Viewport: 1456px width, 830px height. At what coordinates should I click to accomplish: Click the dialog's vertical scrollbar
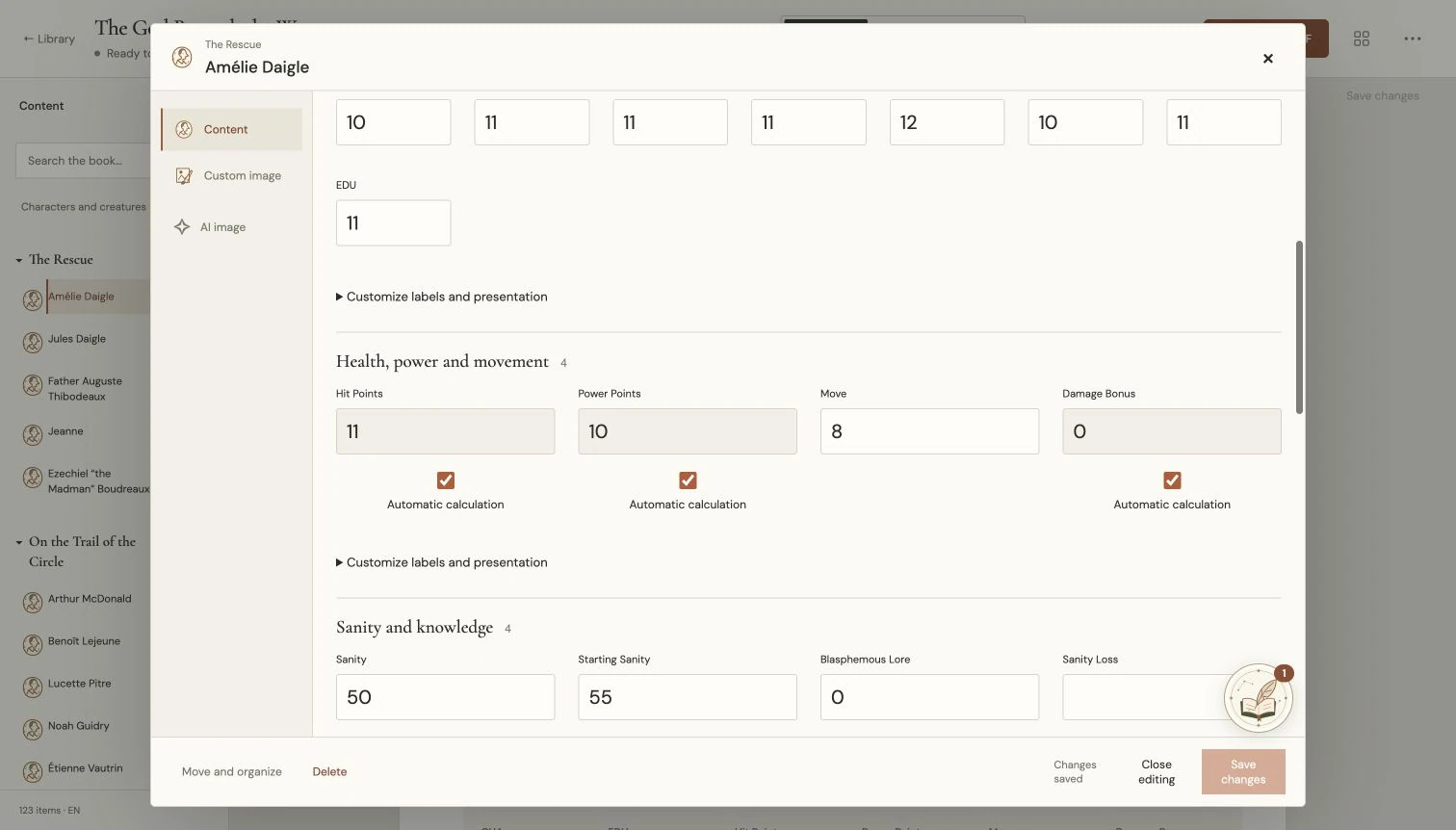pos(1299,327)
